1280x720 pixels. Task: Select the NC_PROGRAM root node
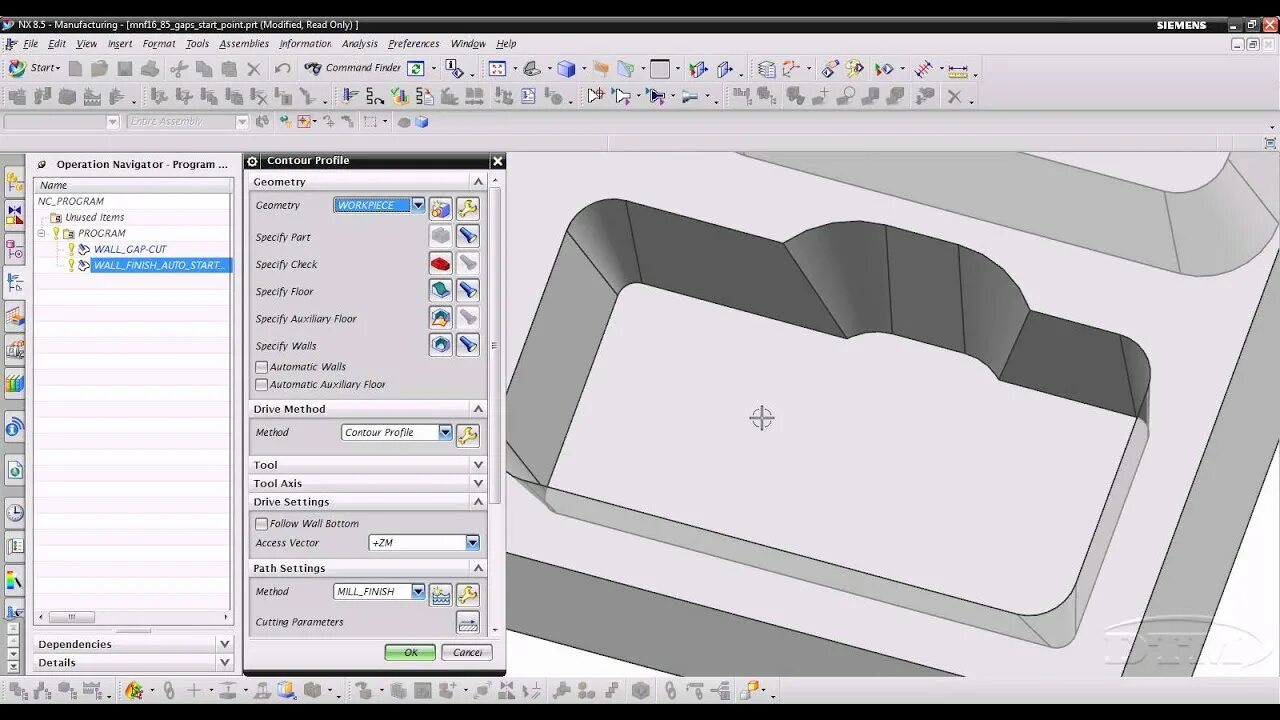[71, 201]
